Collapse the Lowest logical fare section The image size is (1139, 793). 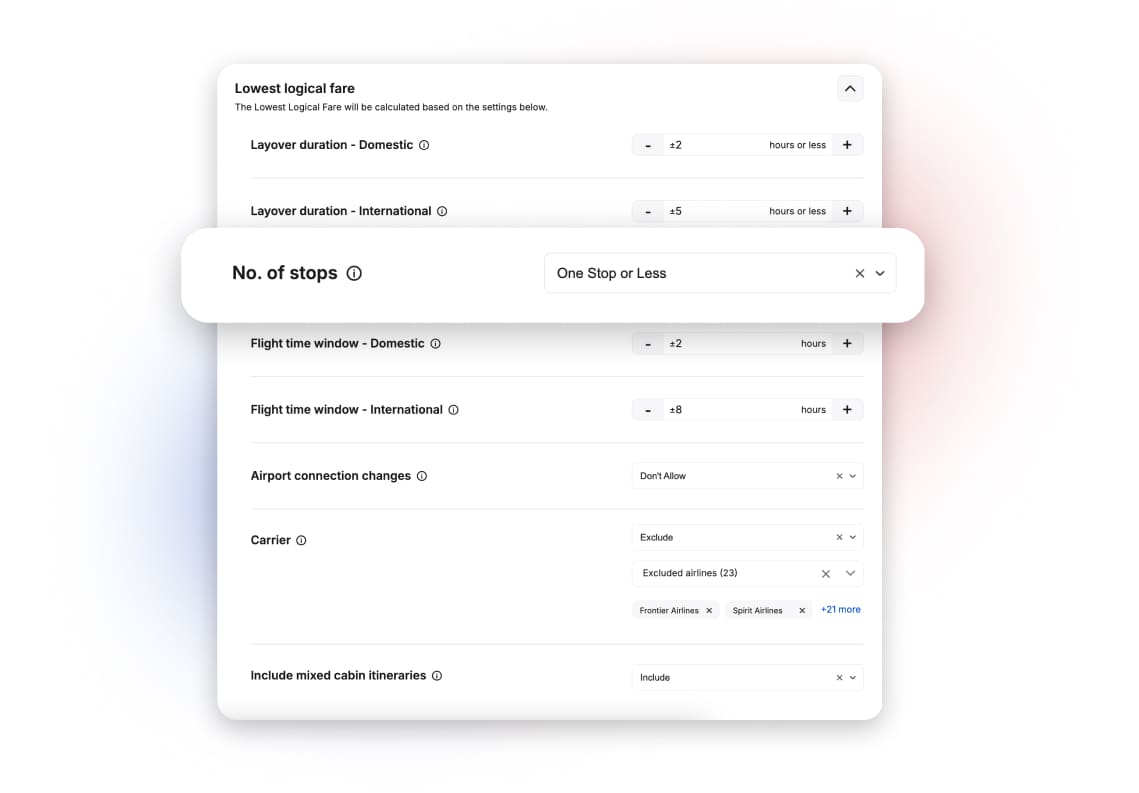click(x=850, y=89)
